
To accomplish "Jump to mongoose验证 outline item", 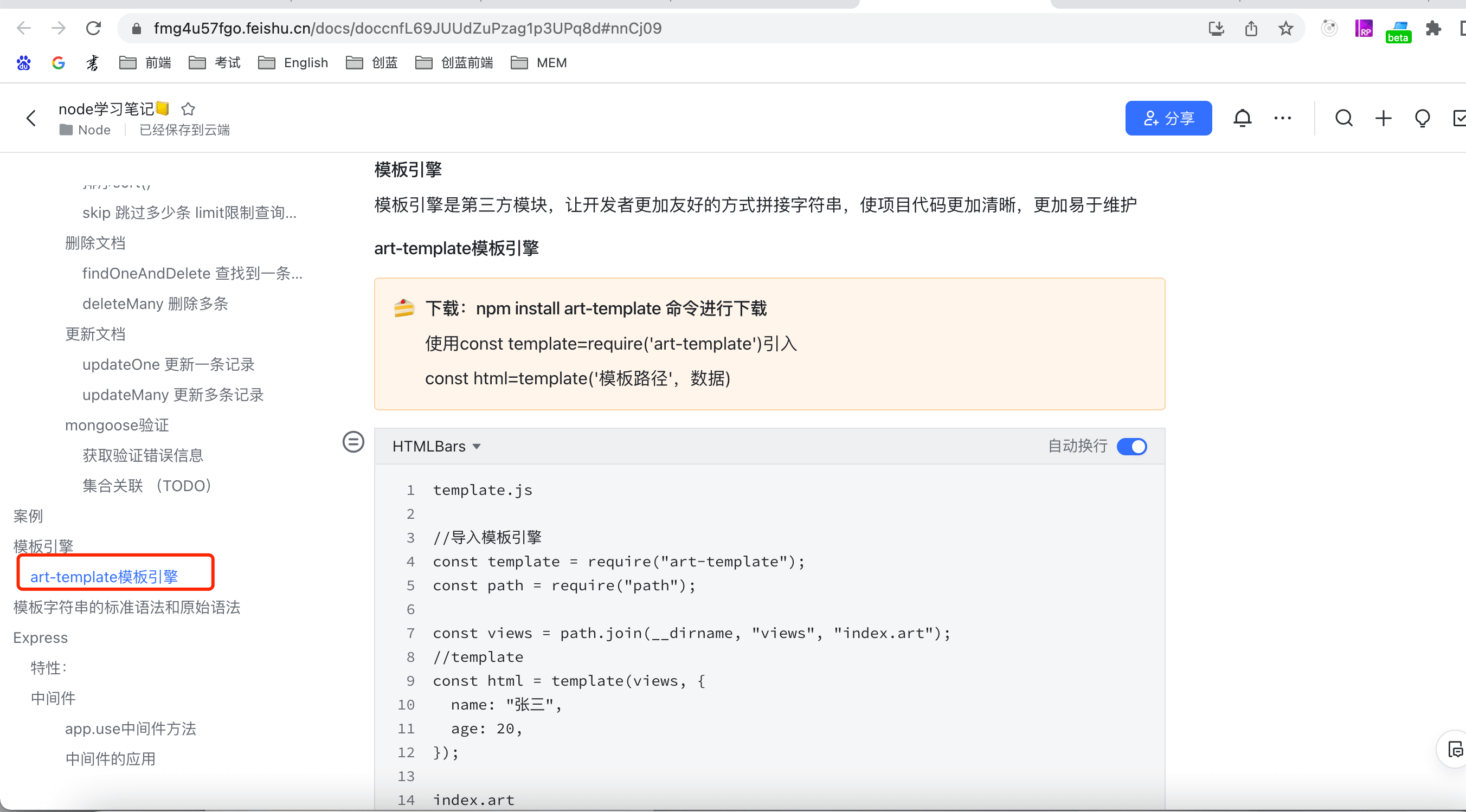I will [117, 425].
